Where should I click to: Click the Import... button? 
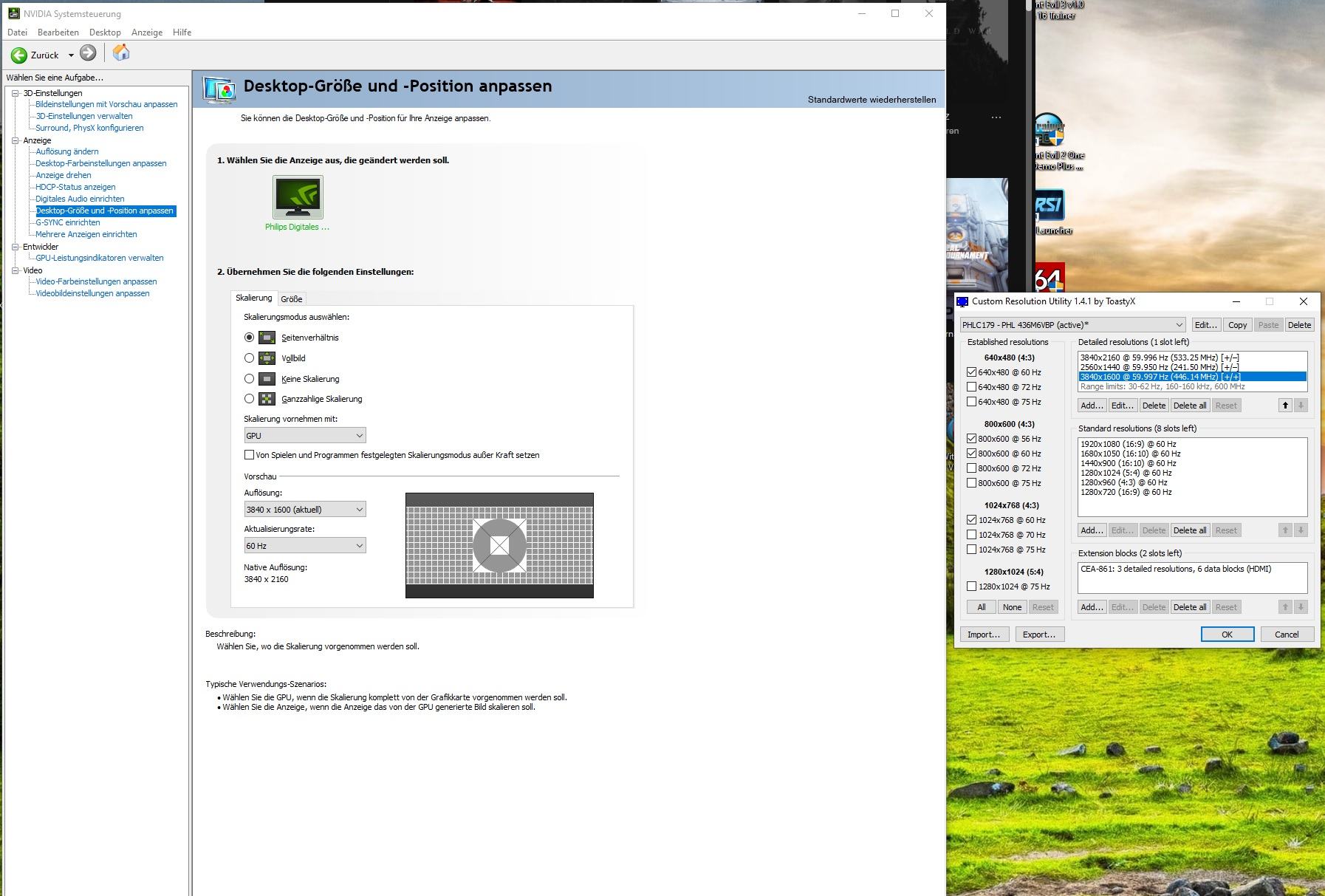pyautogui.click(x=984, y=635)
